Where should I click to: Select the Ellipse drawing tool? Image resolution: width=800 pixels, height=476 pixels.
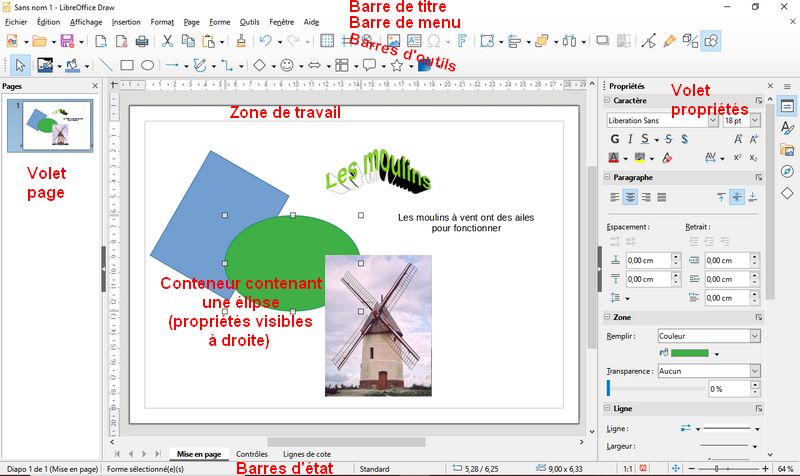tap(147, 65)
